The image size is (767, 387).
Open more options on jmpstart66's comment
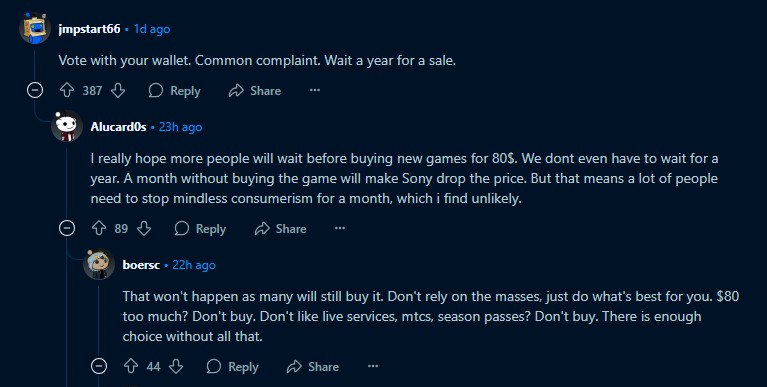point(315,91)
